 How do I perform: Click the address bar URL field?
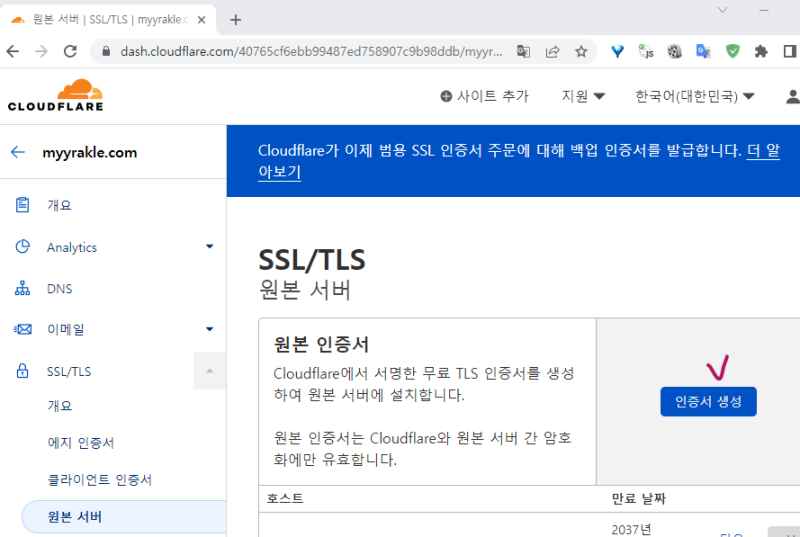tap(311, 52)
